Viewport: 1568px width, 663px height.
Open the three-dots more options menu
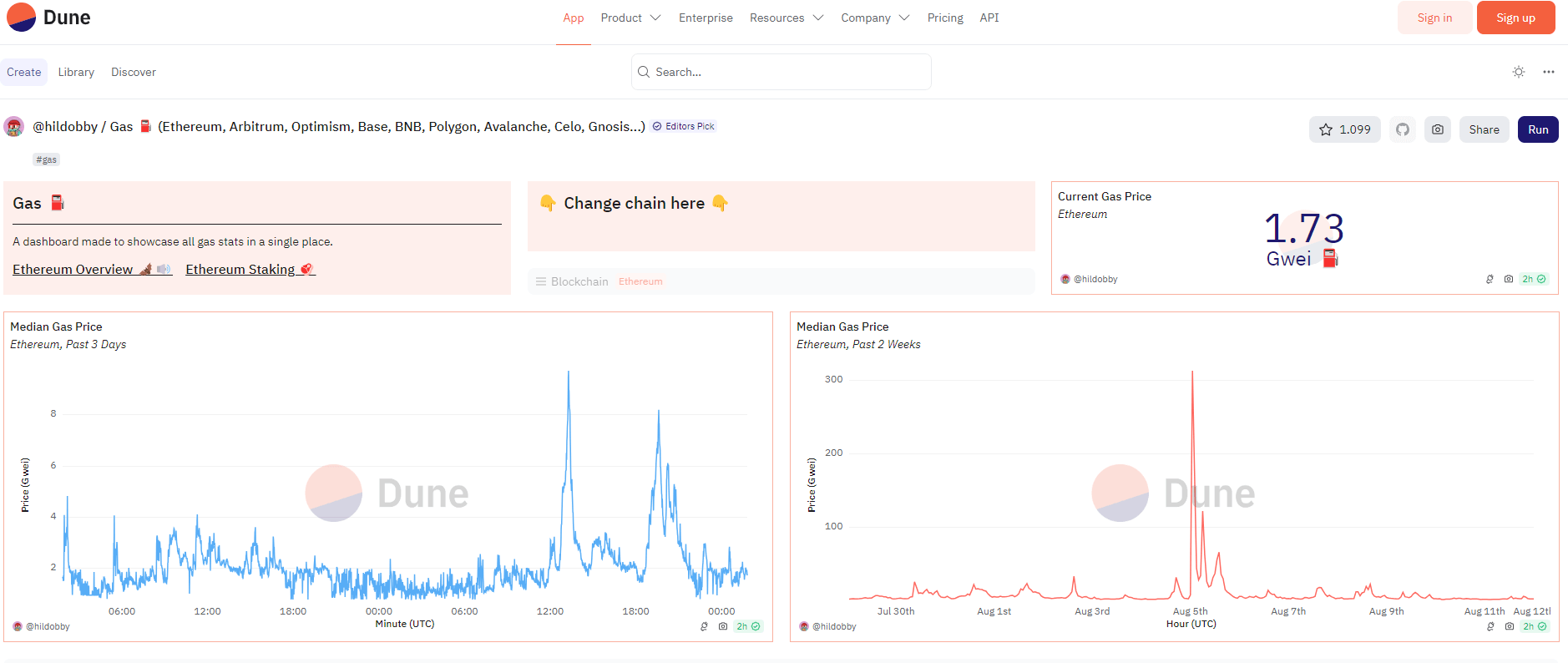coord(1549,72)
